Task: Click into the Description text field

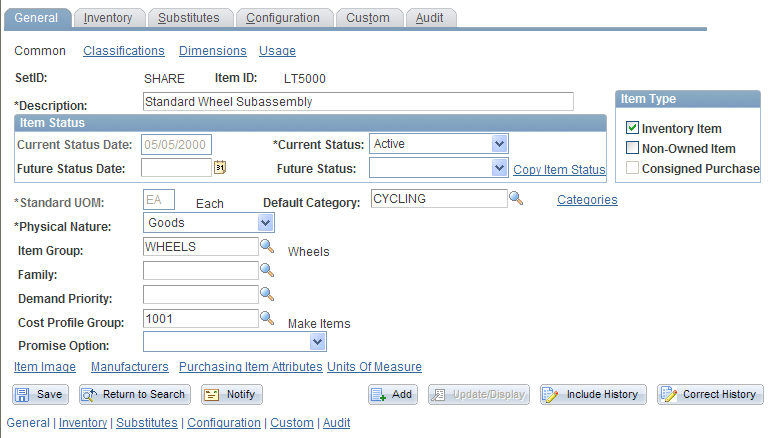Action: click(358, 102)
